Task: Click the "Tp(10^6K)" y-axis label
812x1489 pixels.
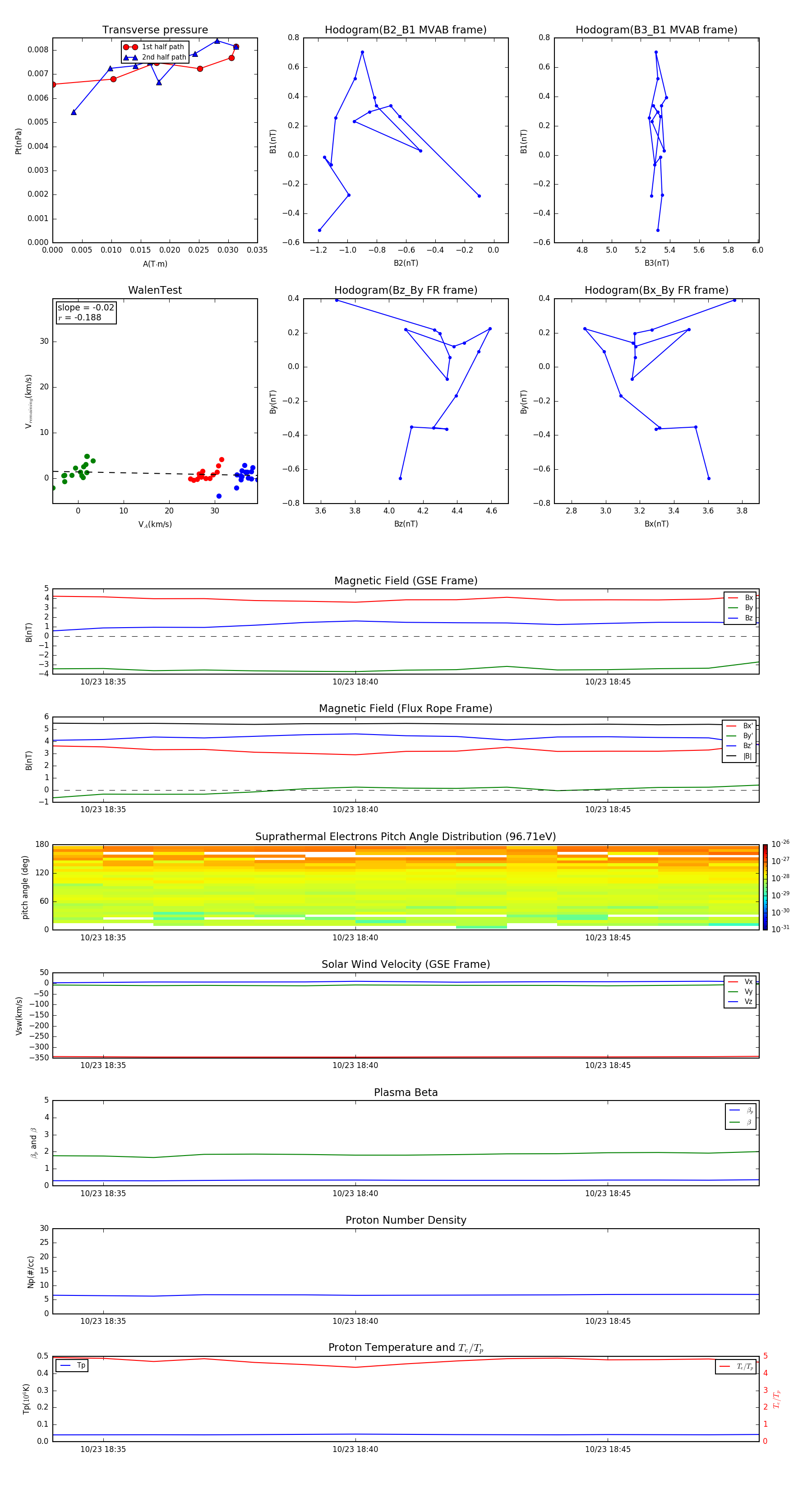Action: coord(26,1399)
